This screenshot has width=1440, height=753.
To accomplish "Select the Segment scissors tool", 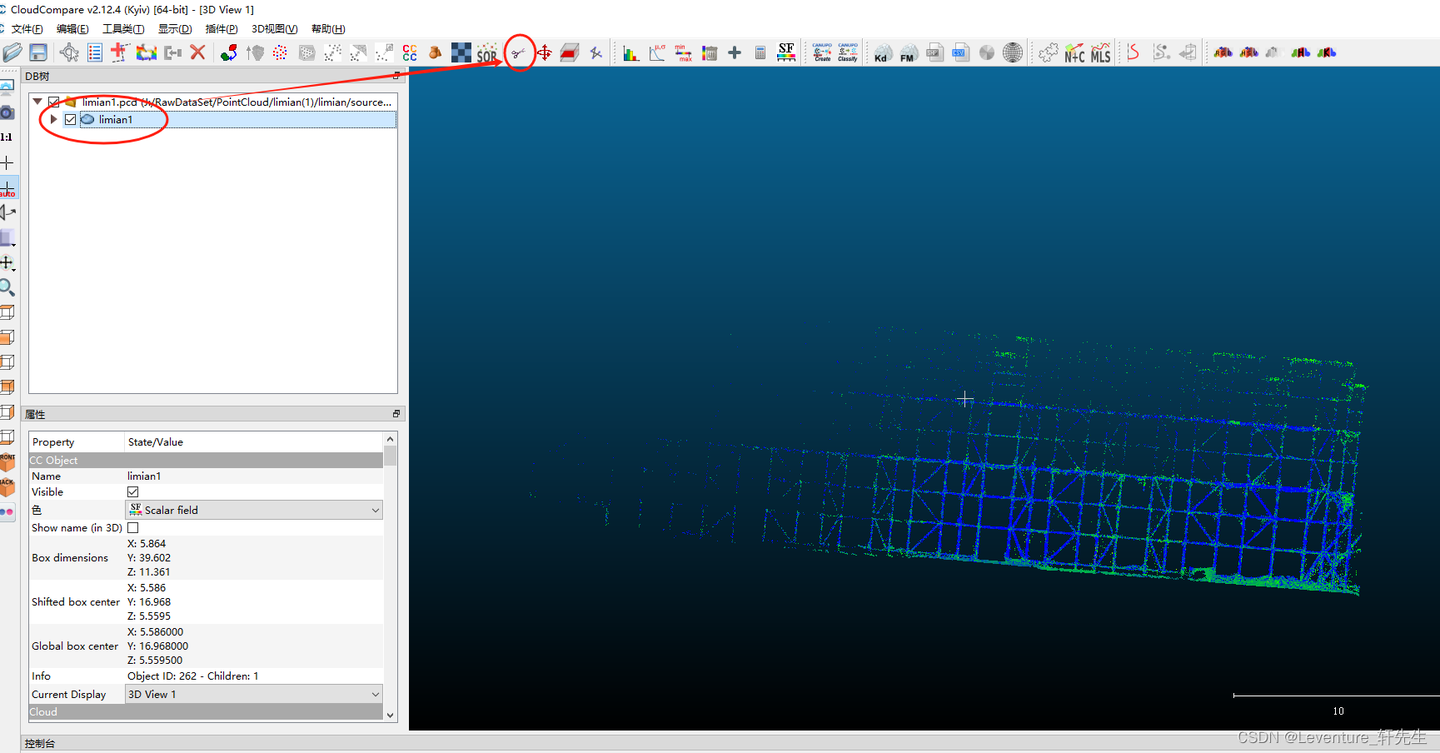I will click(518, 53).
